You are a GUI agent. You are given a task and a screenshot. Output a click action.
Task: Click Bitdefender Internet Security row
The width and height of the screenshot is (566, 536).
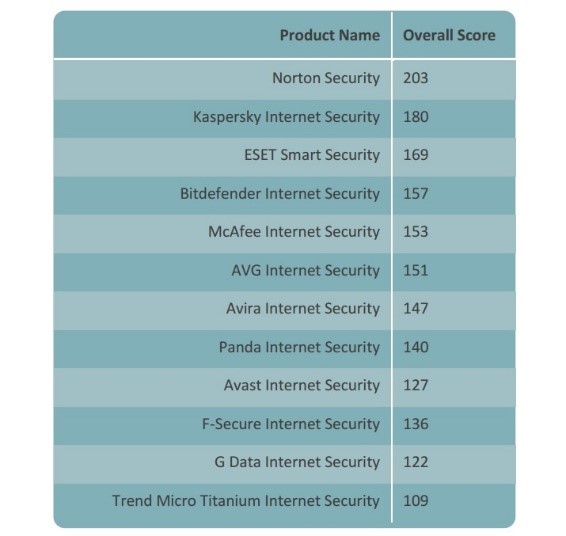tap(284, 194)
